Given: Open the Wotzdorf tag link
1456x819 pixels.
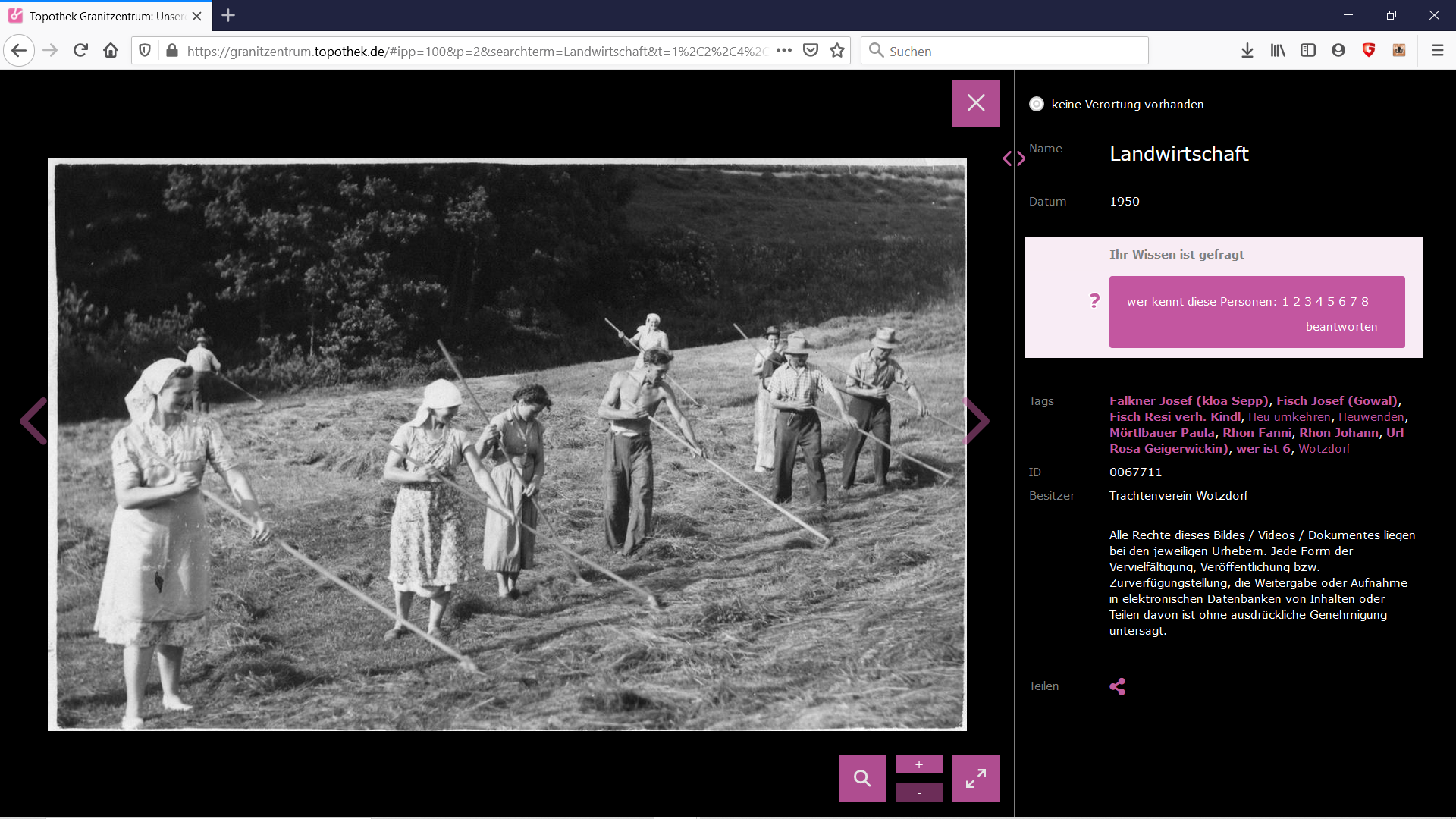Looking at the screenshot, I should coord(1324,448).
